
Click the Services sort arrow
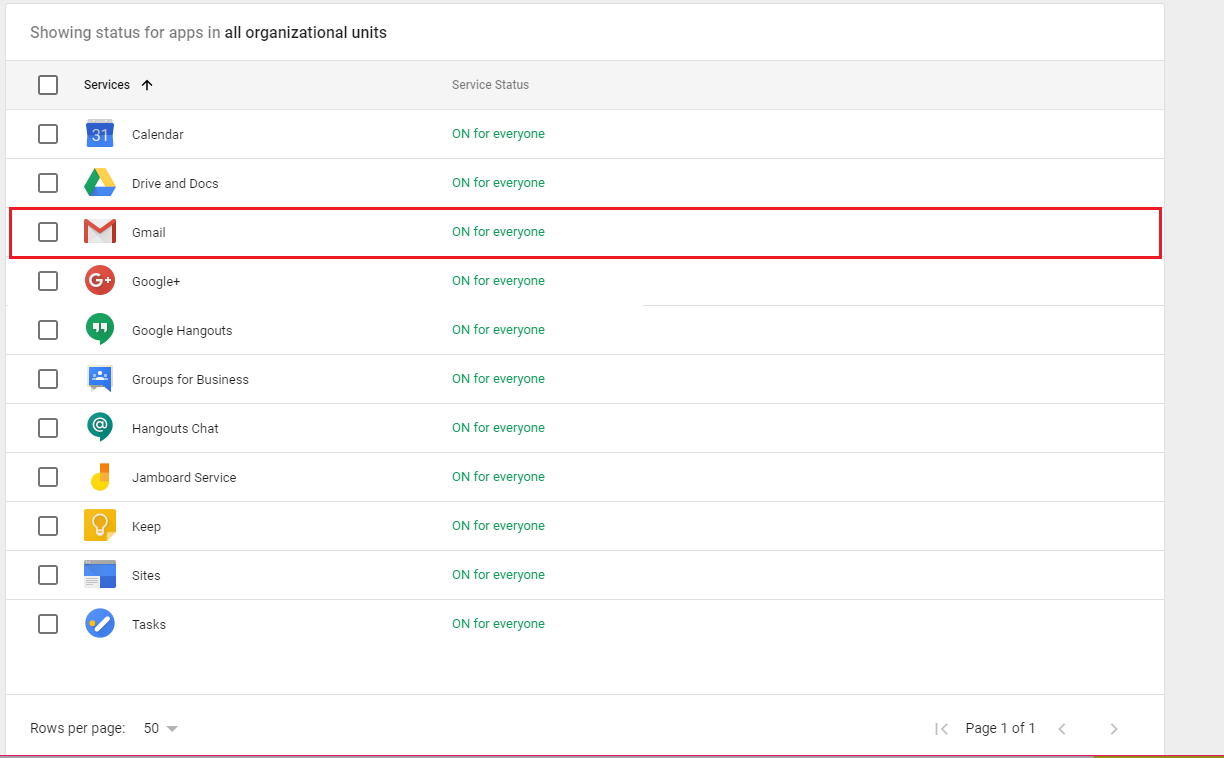point(147,85)
